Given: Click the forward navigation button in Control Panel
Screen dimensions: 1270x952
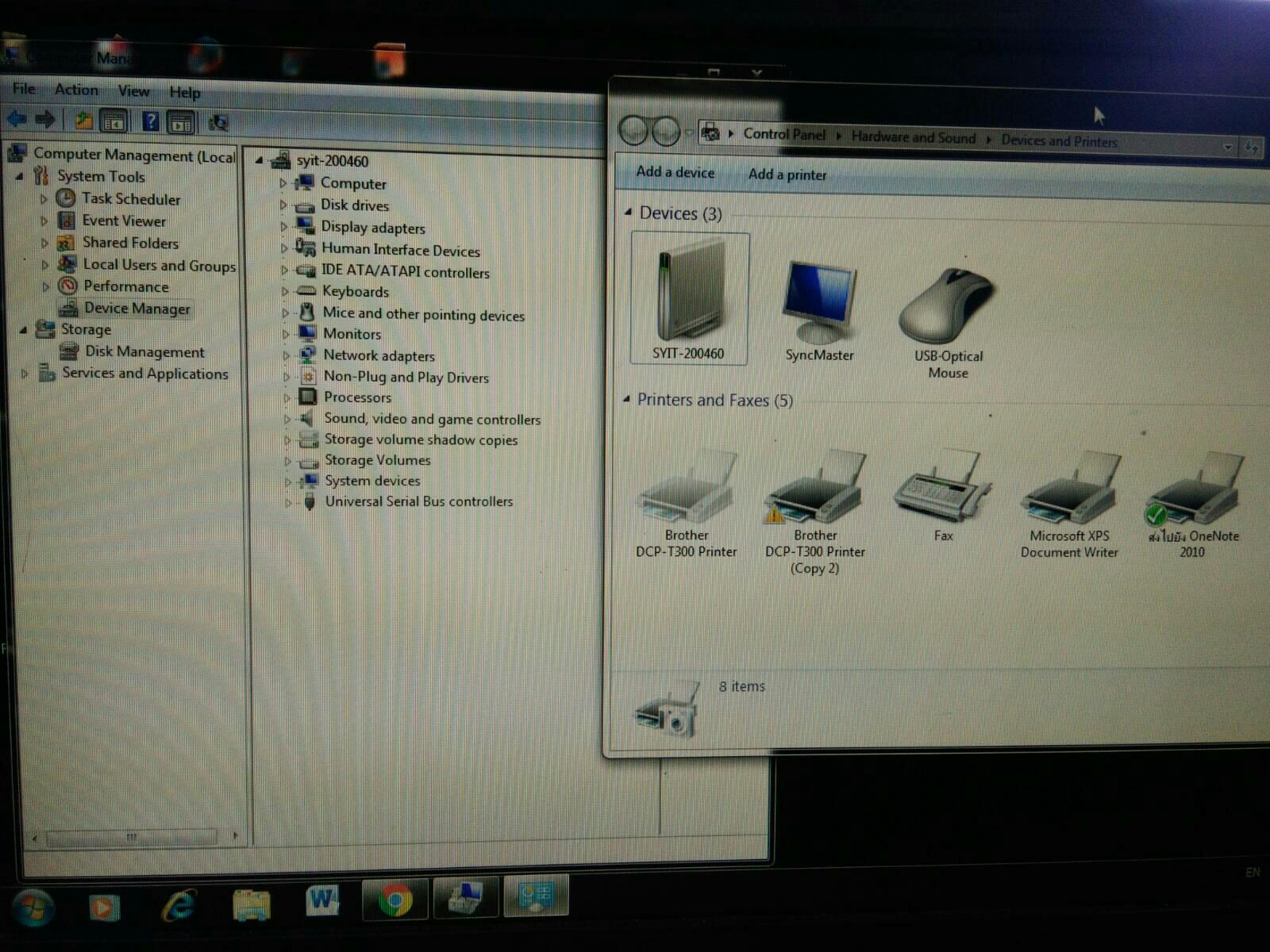Looking at the screenshot, I should point(664,131).
